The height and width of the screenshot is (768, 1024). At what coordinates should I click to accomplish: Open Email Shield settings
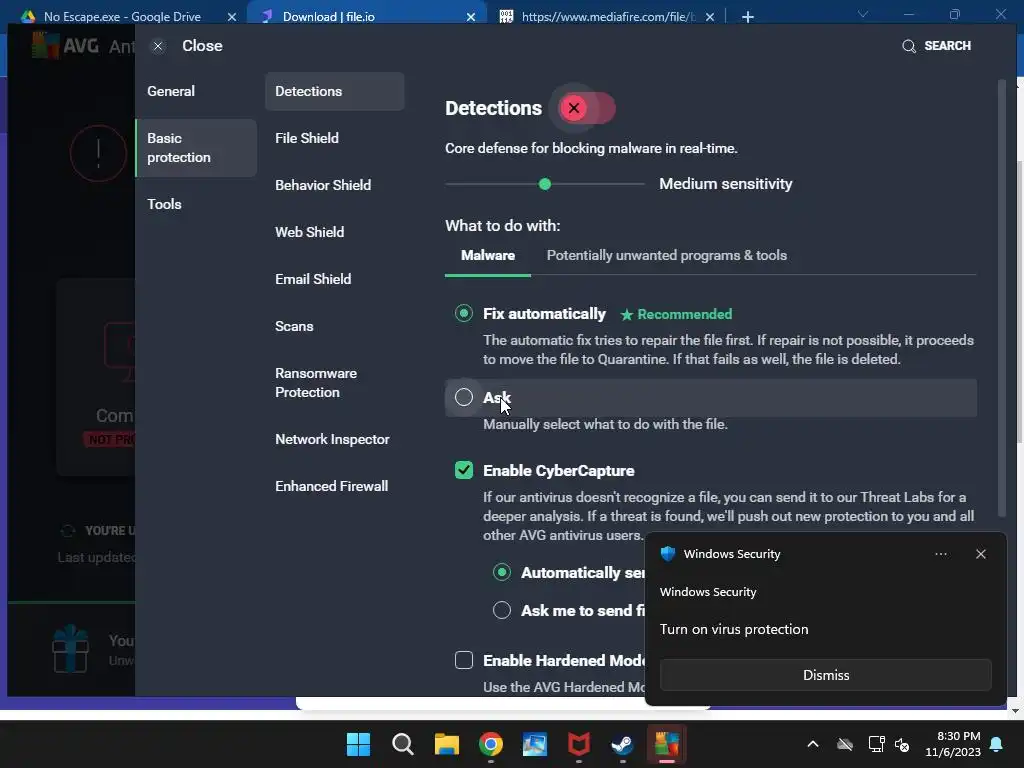[x=313, y=280]
